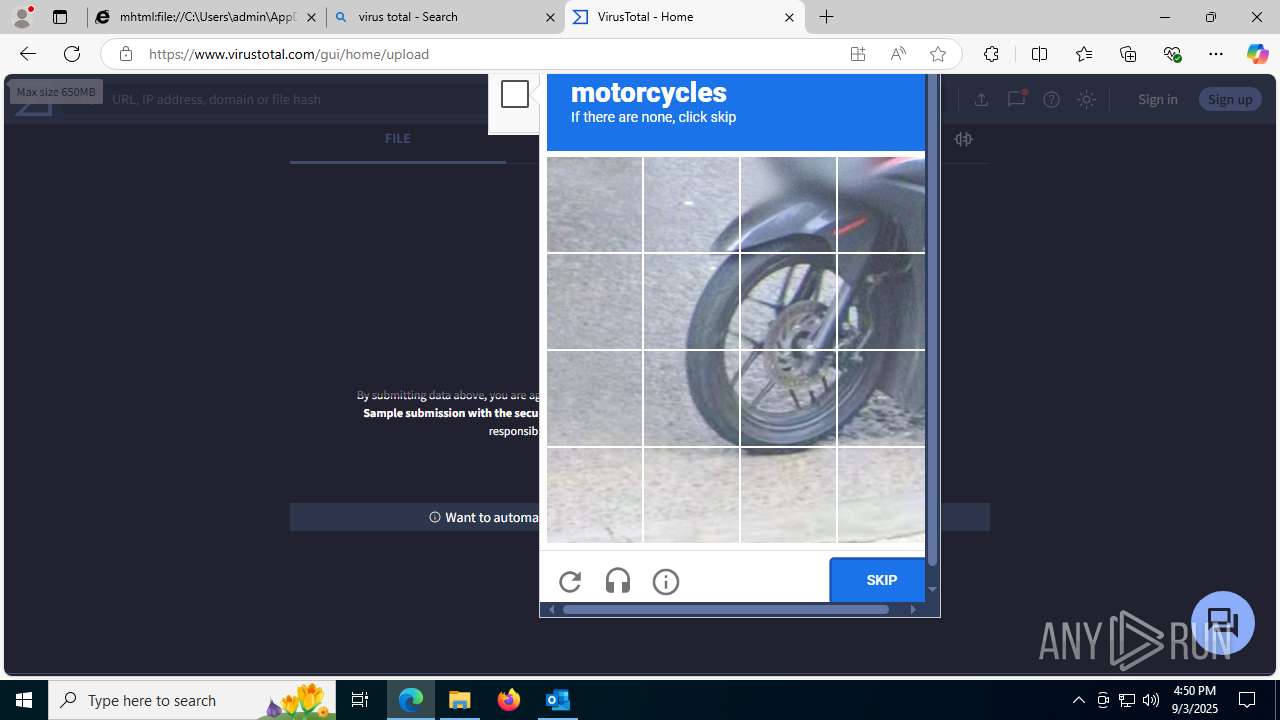Screen dimensions: 1280x720
Task: Click the scroll-left arrow of the captcha frame
Action: coord(551,609)
